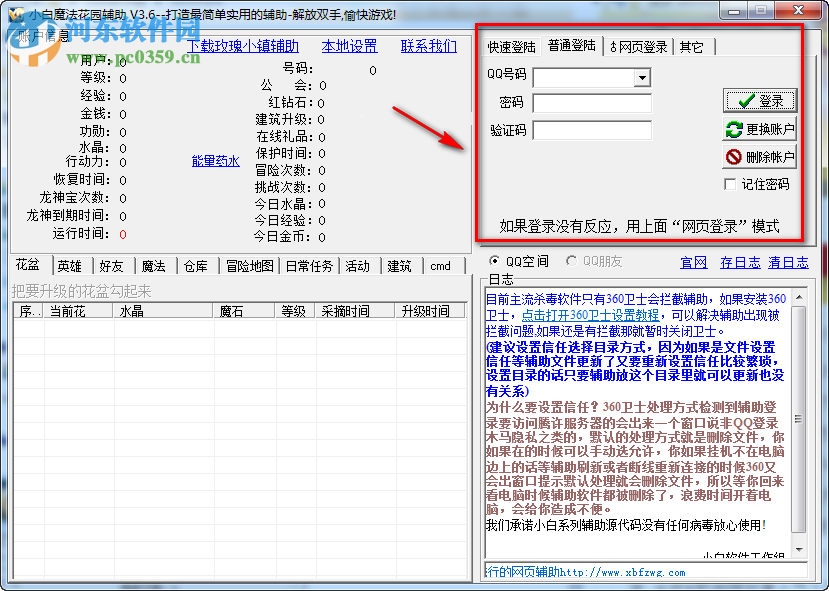Click the red prohibited icon on 删除帐户
The image size is (829, 591).
[734, 157]
